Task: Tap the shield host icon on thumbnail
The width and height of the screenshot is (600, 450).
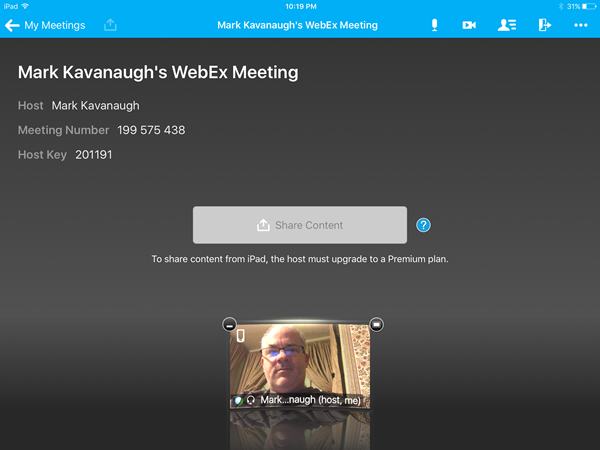Action: point(238,400)
